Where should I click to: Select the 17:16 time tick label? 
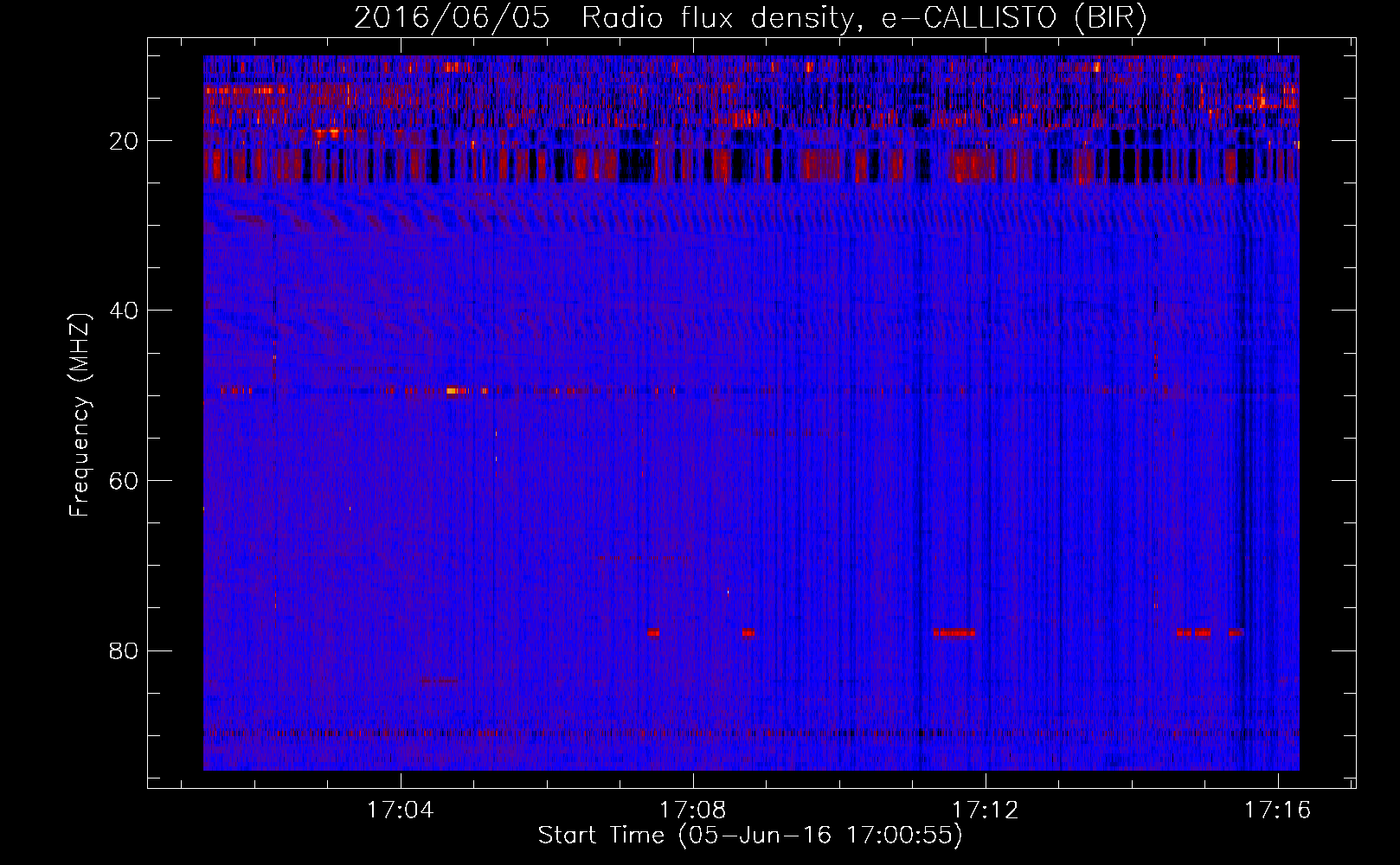tap(1278, 811)
